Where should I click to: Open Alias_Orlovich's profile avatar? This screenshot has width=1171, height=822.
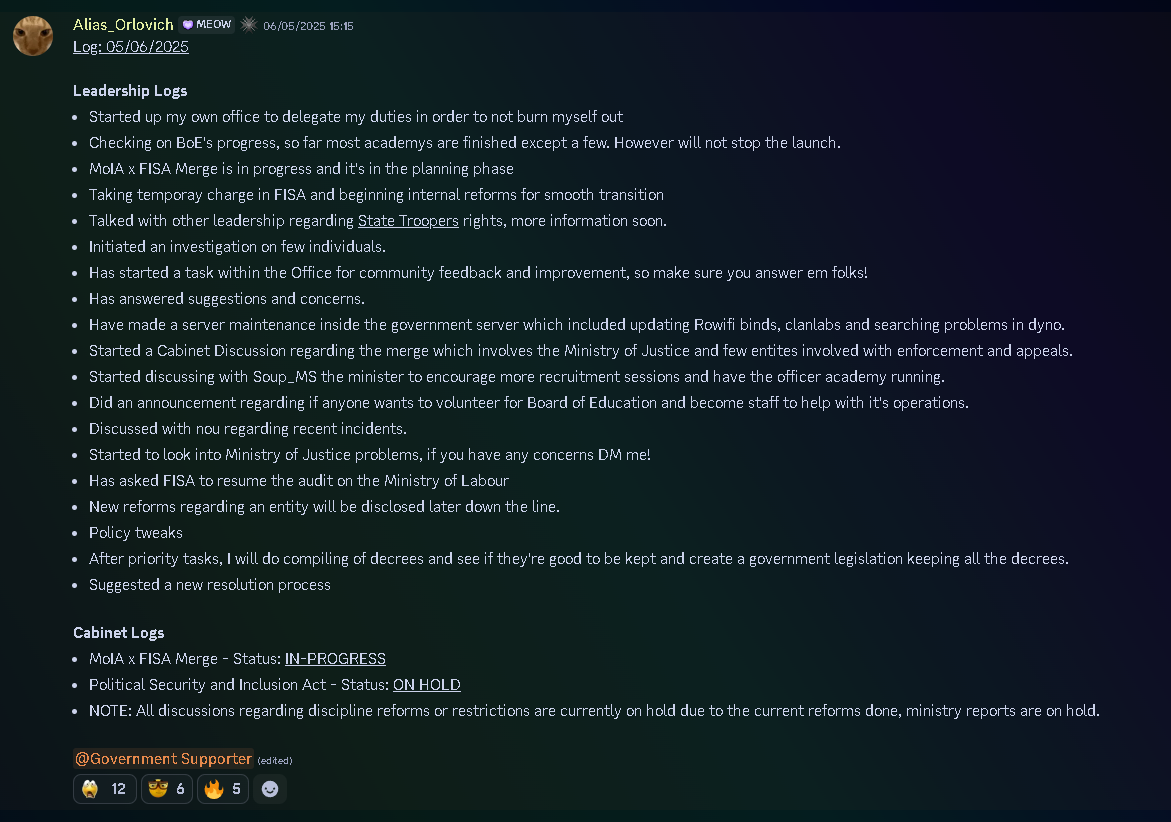click(x=33, y=35)
